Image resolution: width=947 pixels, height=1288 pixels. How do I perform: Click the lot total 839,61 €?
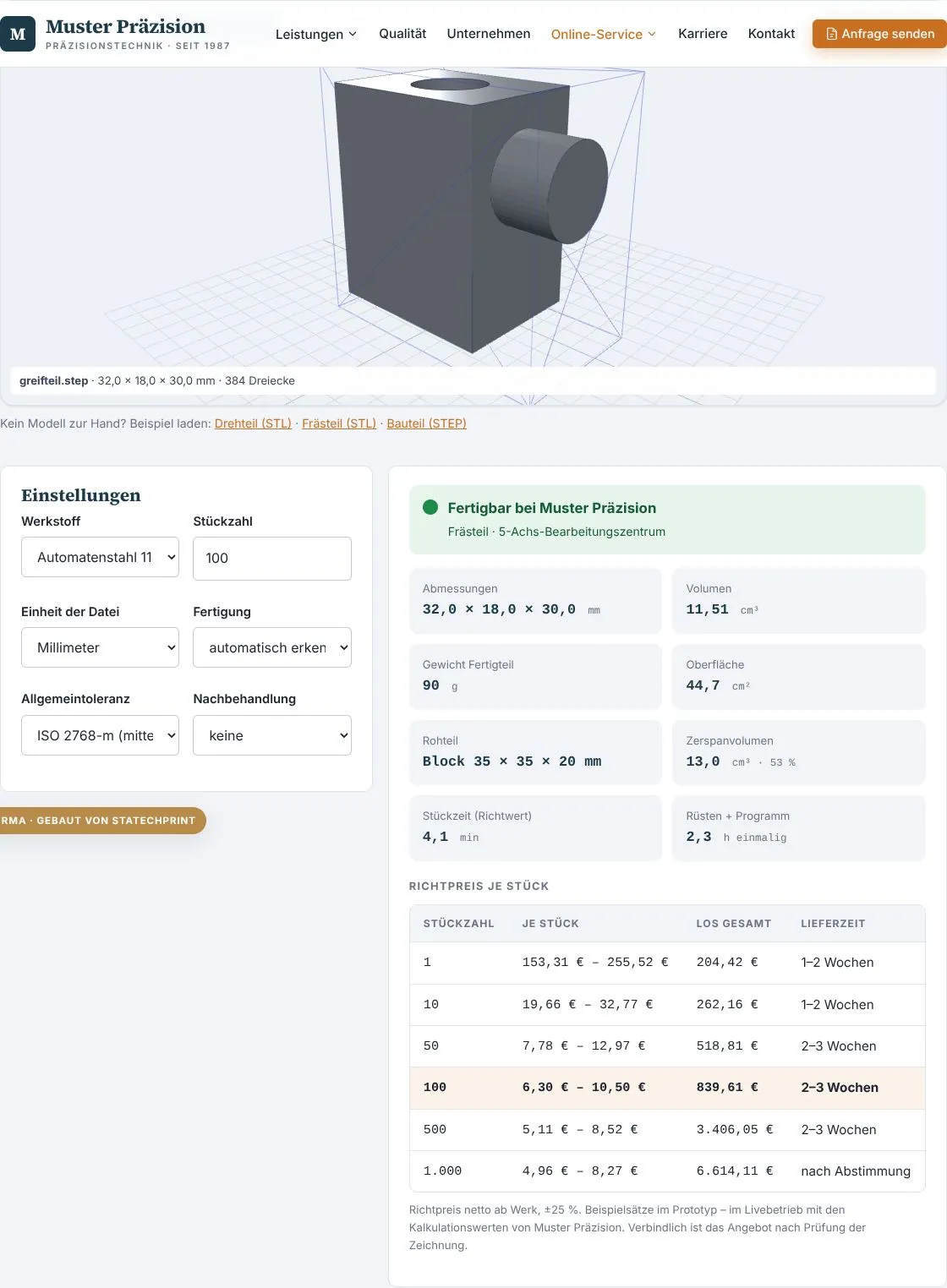click(727, 1088)
